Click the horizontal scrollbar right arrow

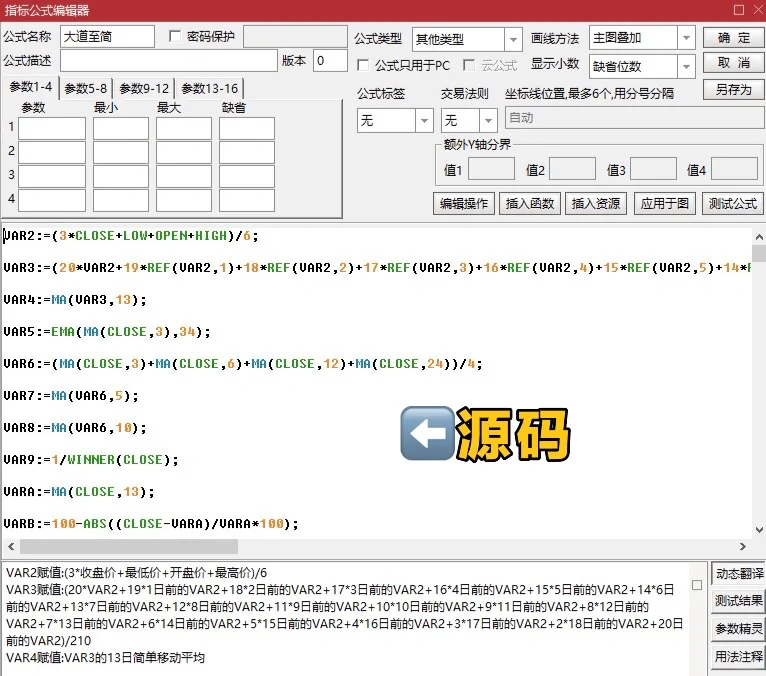[743, 546]
